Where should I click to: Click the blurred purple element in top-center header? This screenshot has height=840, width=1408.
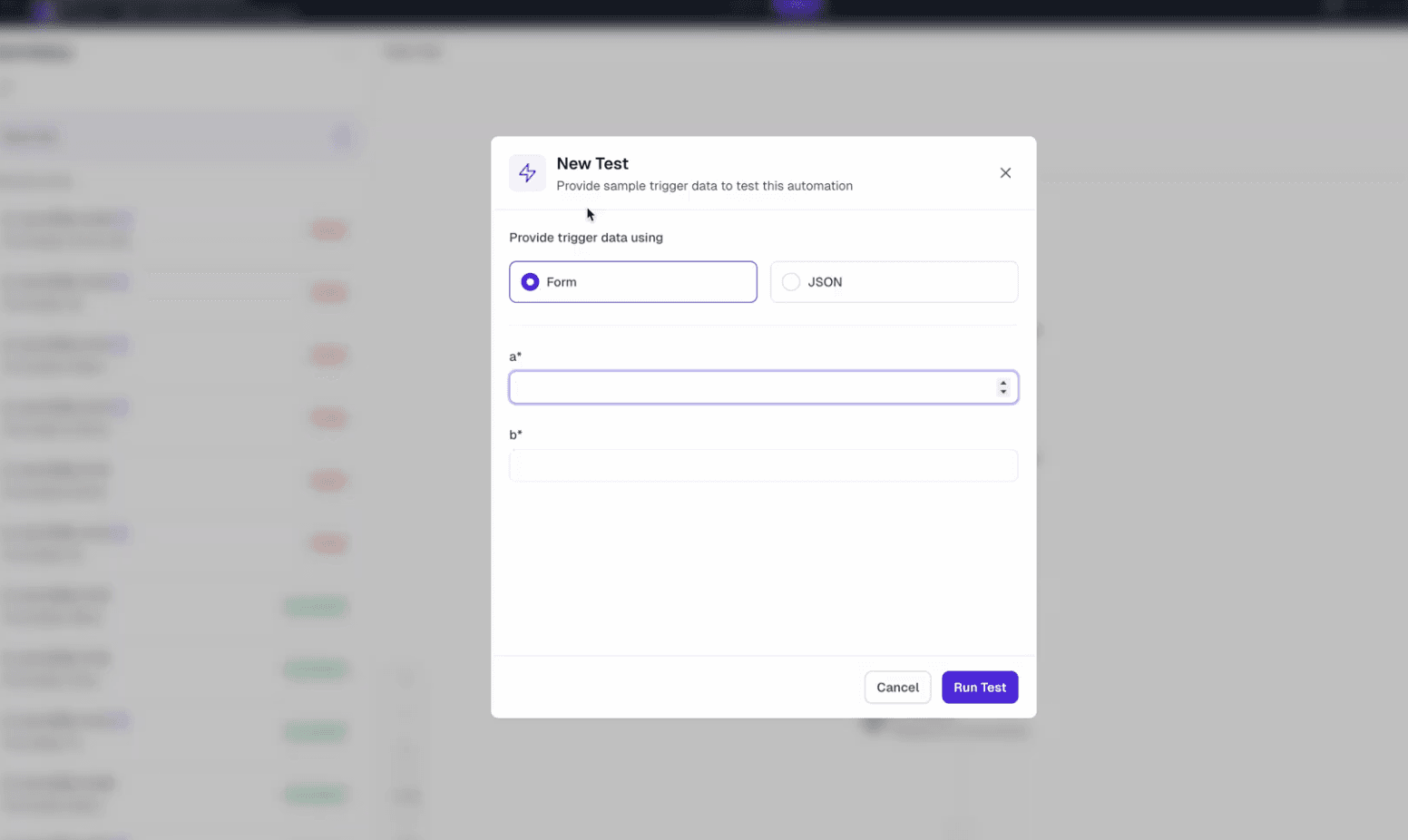[x=796, y=7]
